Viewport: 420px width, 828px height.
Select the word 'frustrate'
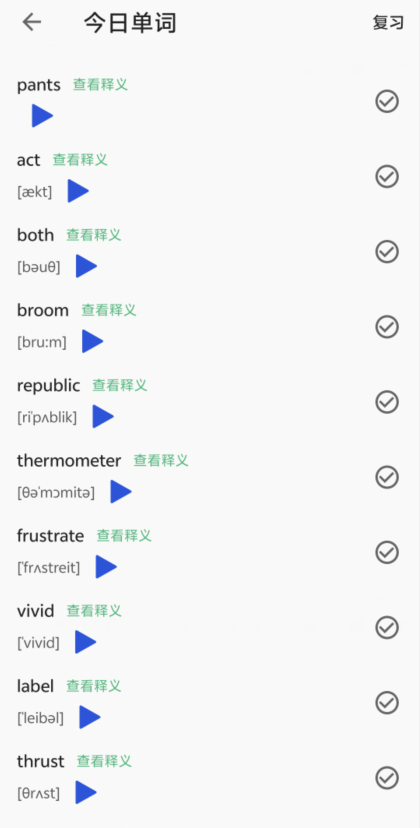coord(50,536)
